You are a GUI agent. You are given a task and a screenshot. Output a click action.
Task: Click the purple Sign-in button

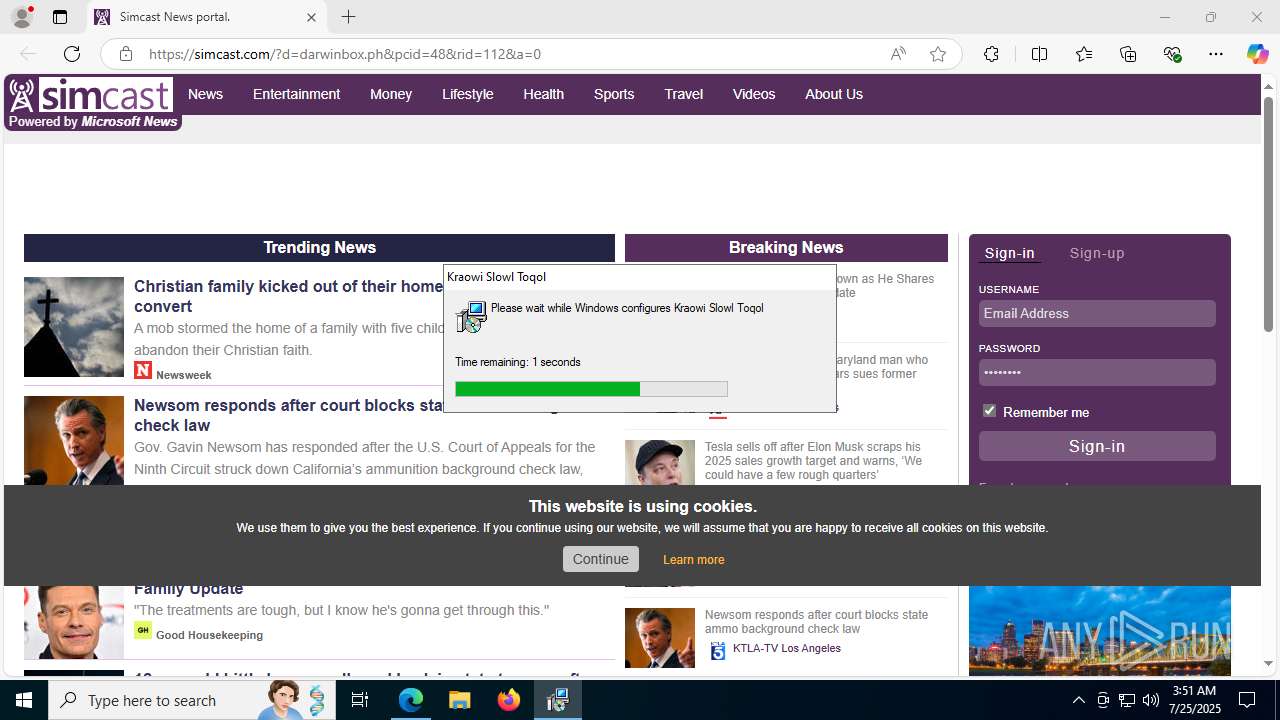pyautogui.click(x=1097, y=446)
